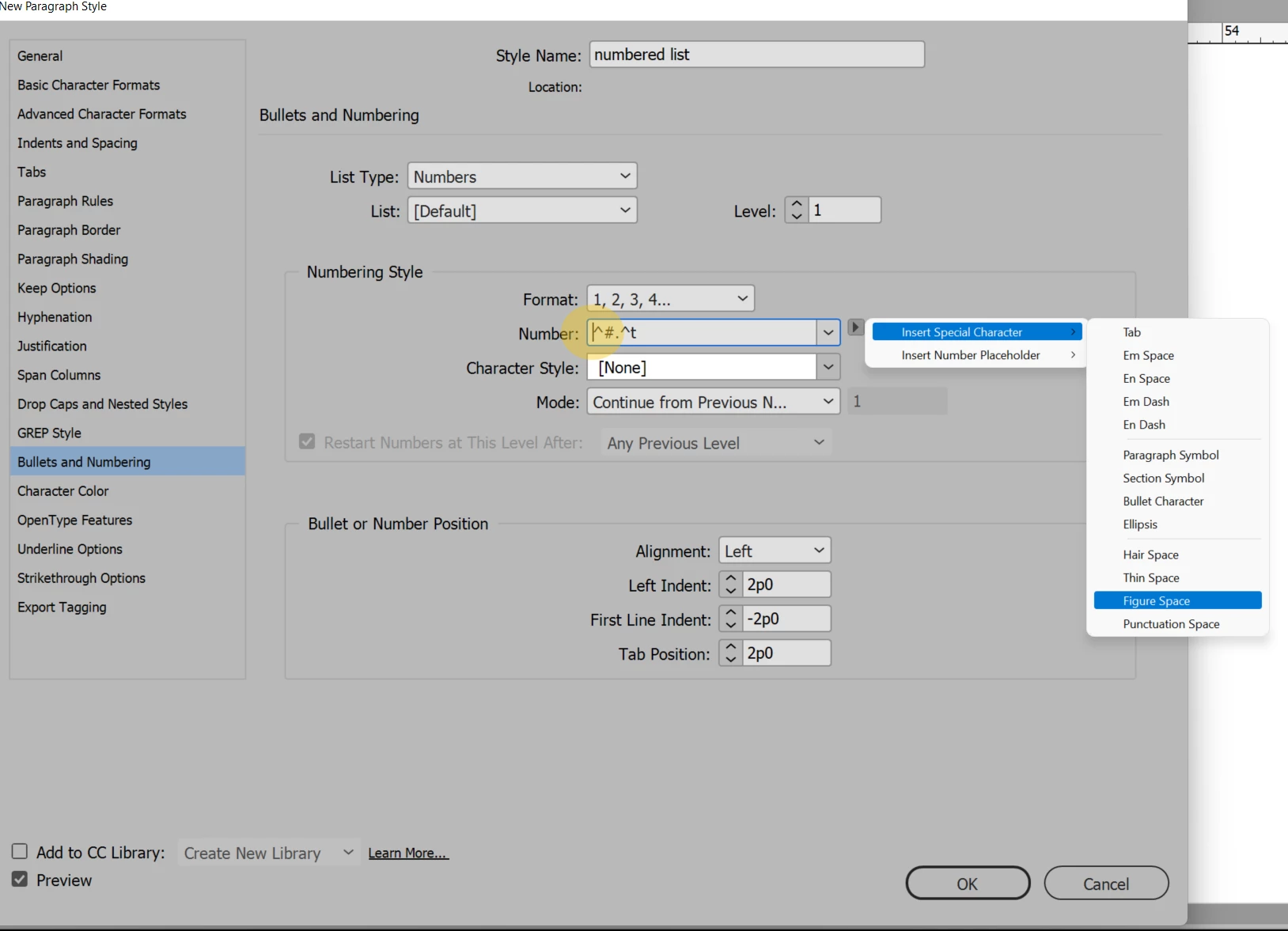This screenshot has width=1288, height=931.
Task: Adjust the Level stepper arrows
Action: pos(797,210)
